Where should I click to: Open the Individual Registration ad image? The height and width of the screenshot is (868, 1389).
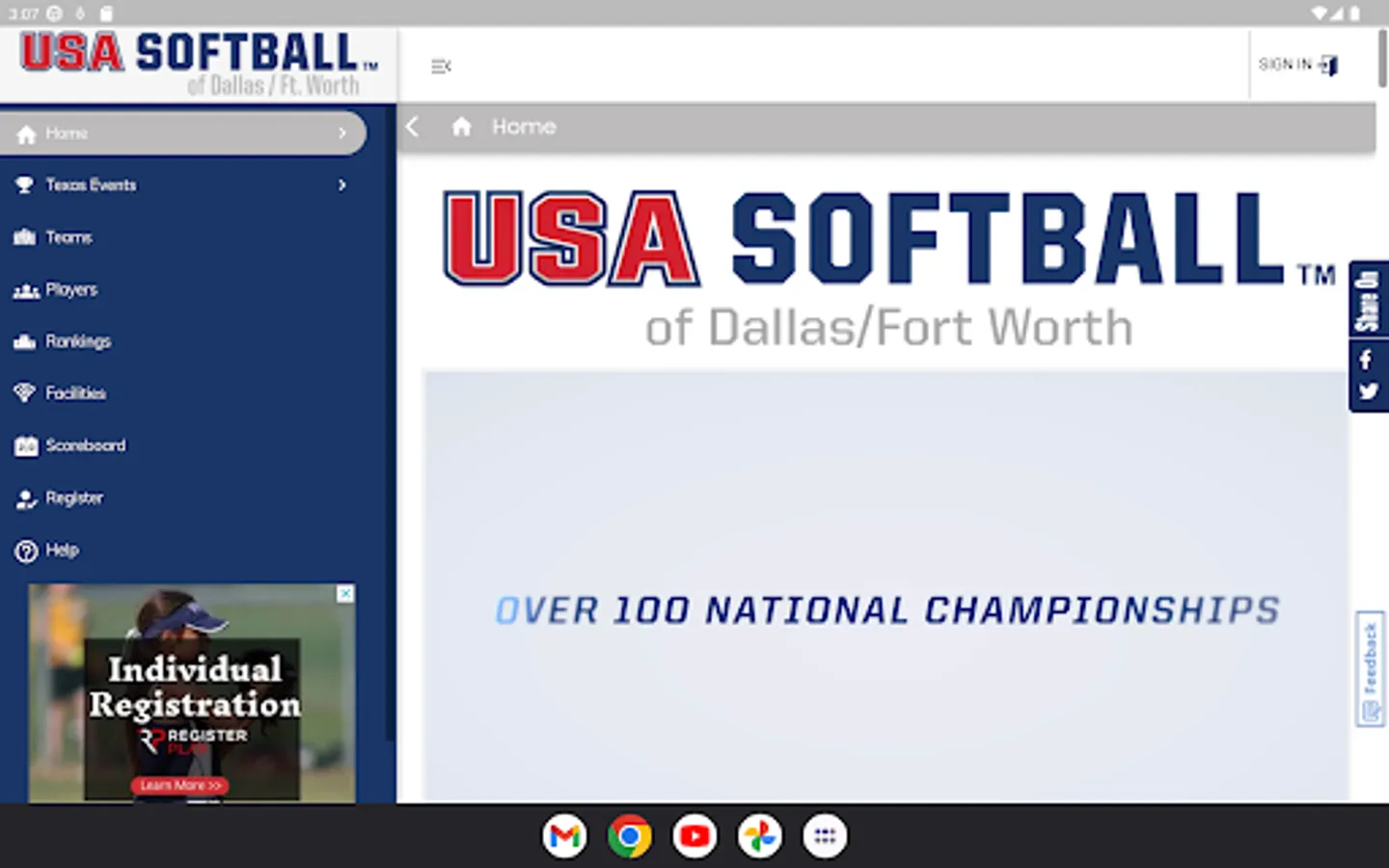pos(192,693)
